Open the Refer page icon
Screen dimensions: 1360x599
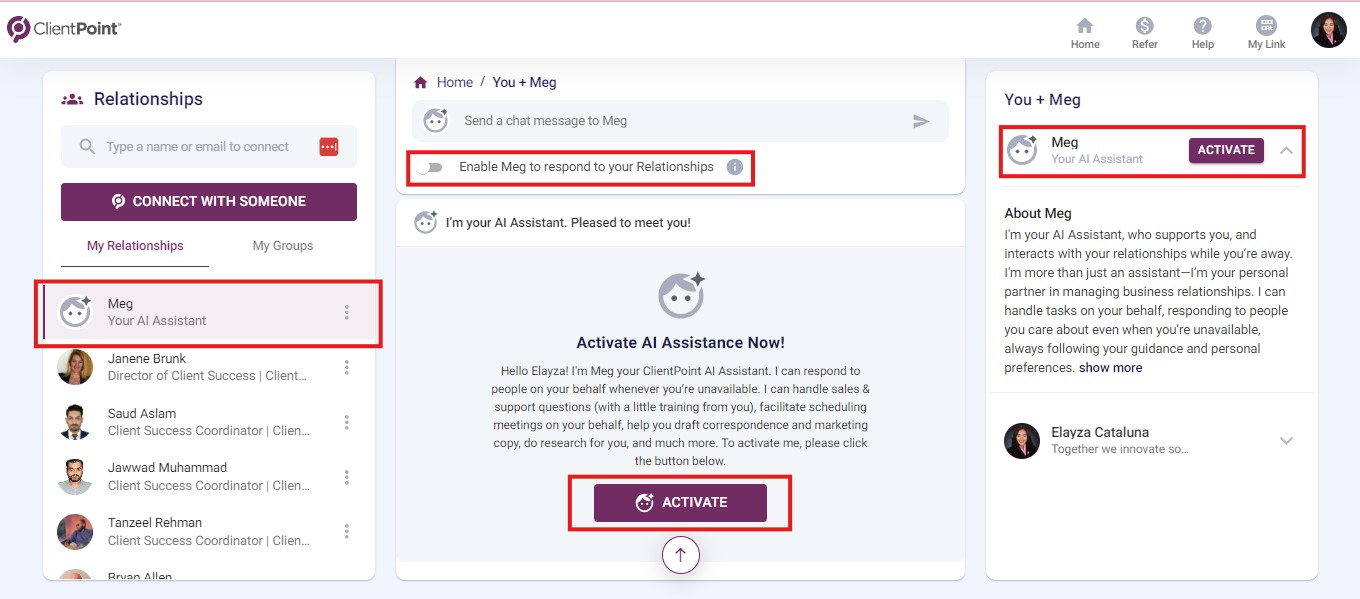tap(1144, 30)
